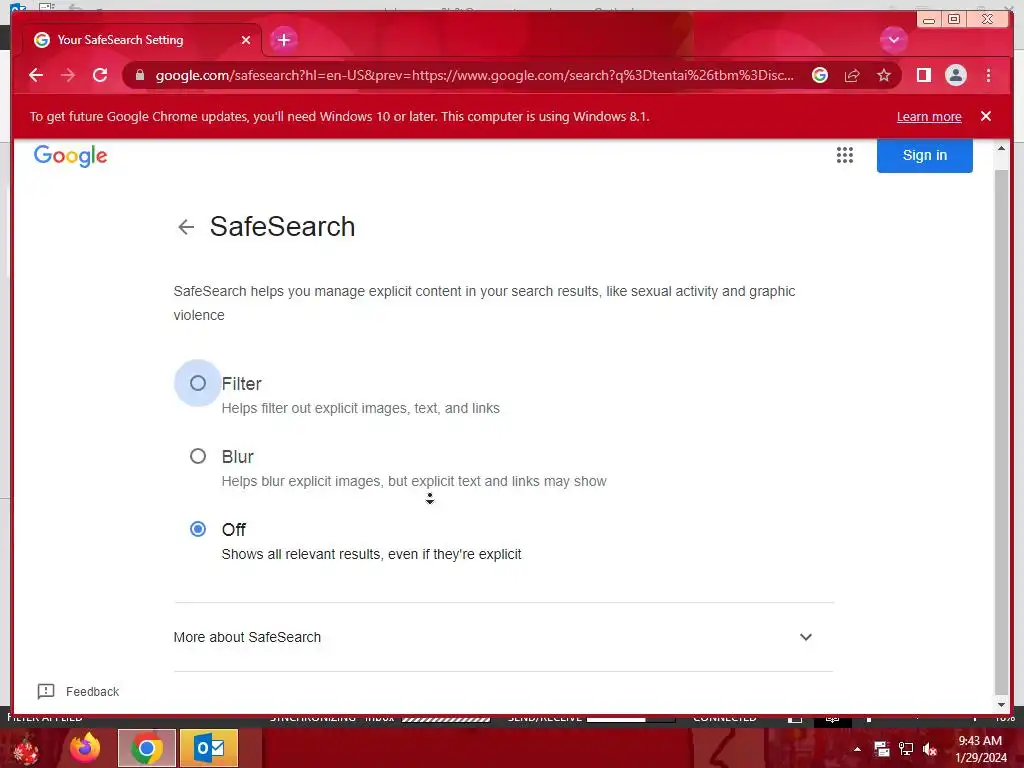1024x768 pixels.
Task: Click the forward navigation arrow
Action: point(68,75)
